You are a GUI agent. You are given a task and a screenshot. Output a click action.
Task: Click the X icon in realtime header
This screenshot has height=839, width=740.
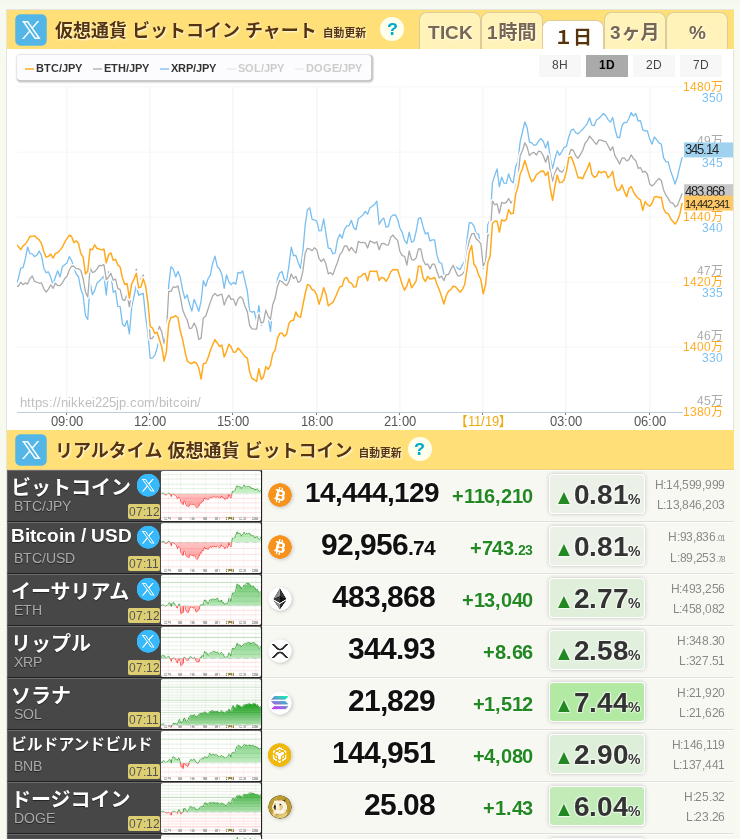[x=31, y=450]
